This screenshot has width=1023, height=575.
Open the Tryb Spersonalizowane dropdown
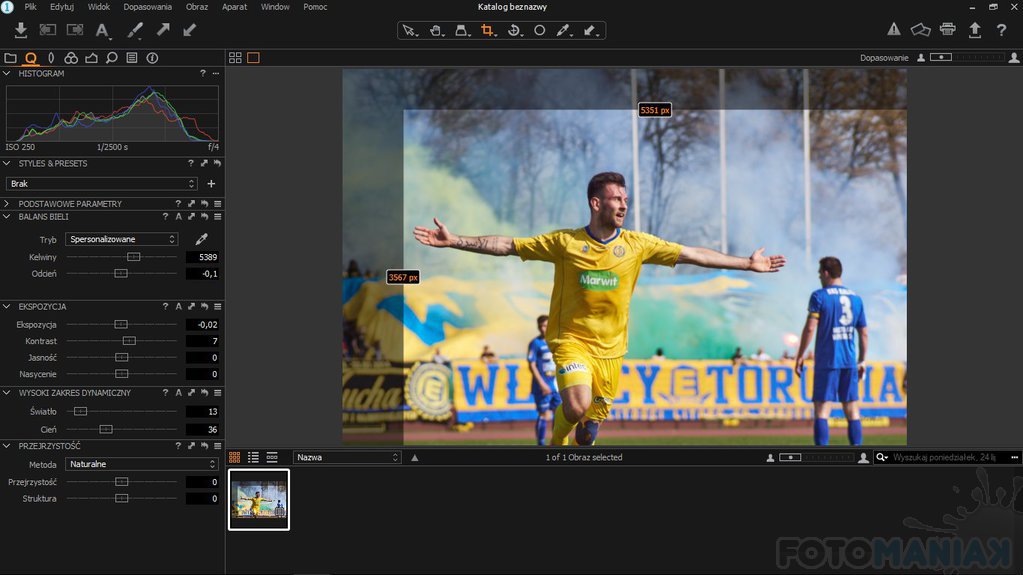(x=121, y=240)
